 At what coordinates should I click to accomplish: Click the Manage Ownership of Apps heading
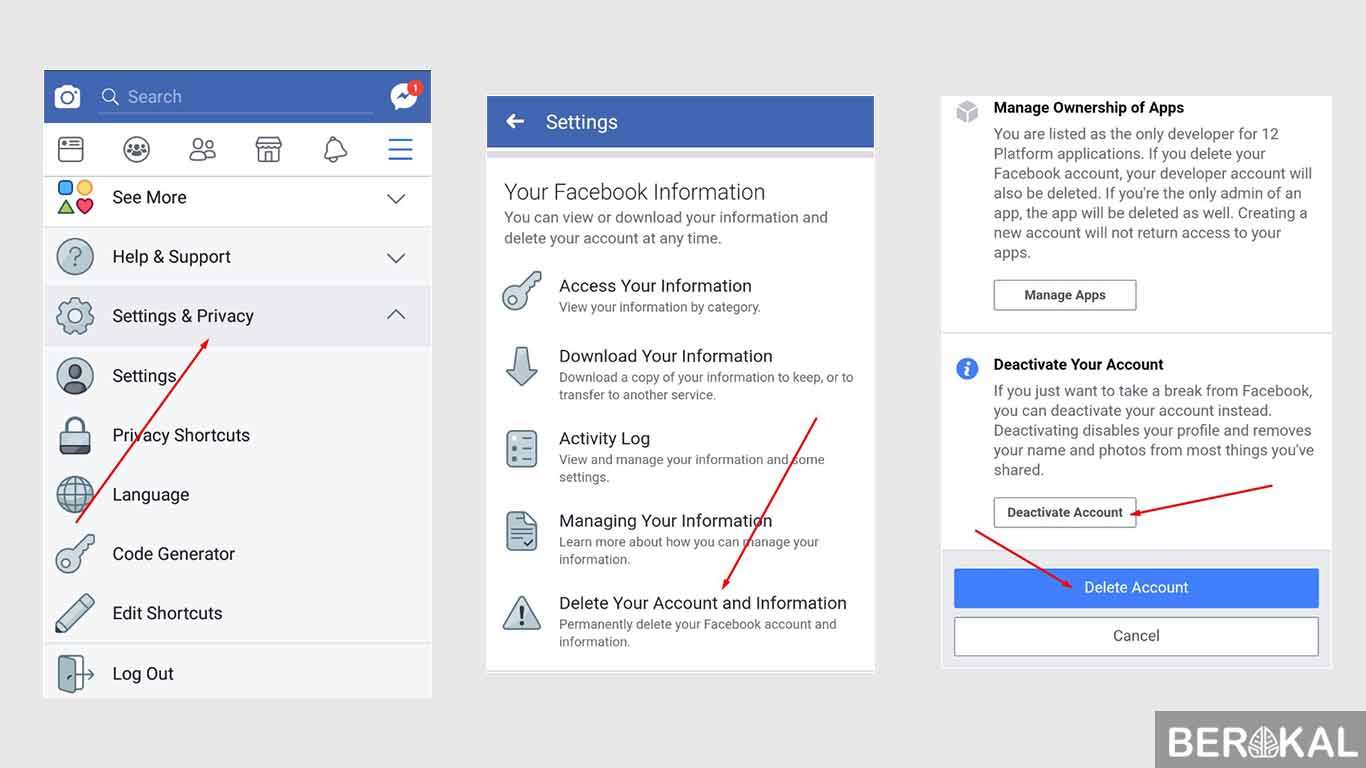tap(1089, 108)
